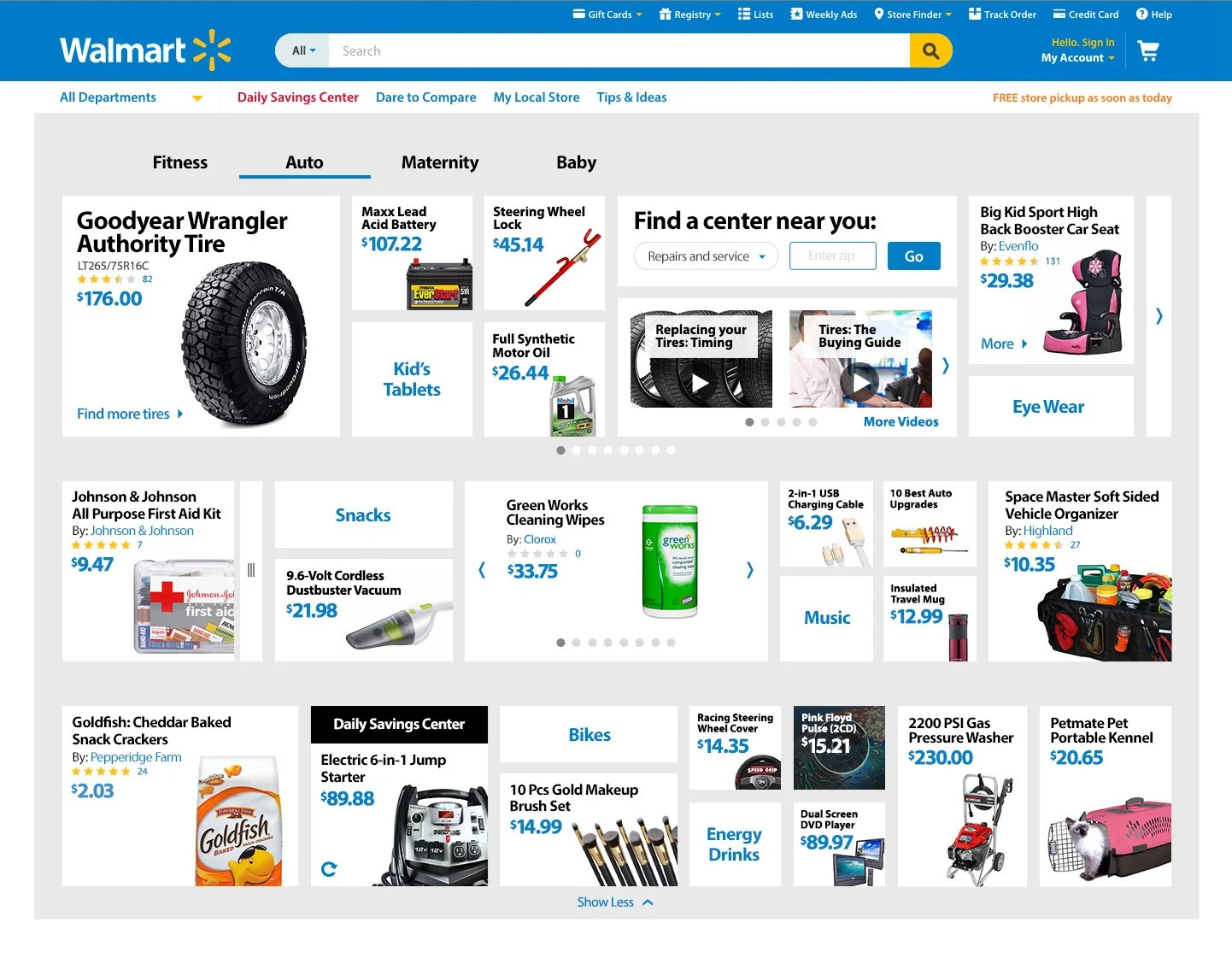Click the Gift Cards icon in top bar
1232x958 pixels.
(578, 15)
